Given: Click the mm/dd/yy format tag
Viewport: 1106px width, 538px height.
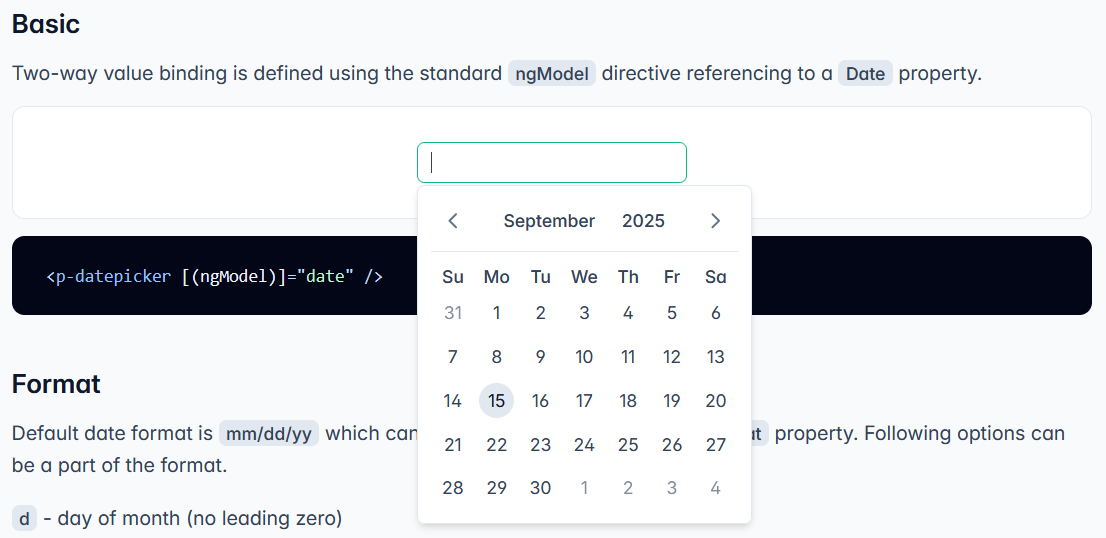Looking at the screenshot, I should [x=269, y=433].
